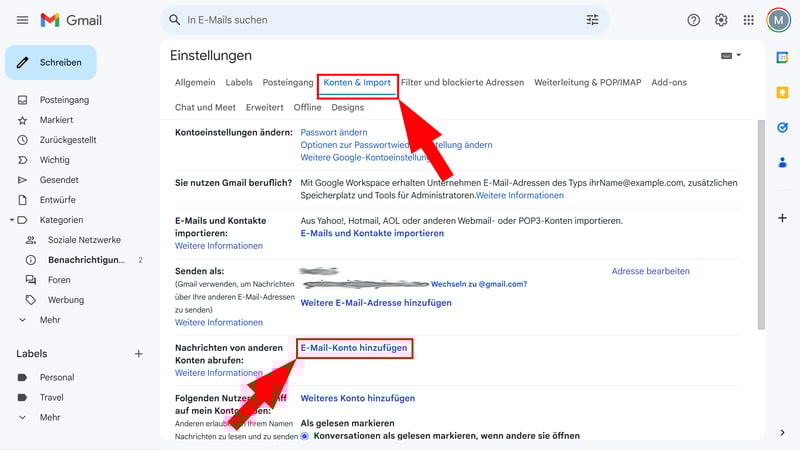Image resolution: width=800 pixels, height=450 pixels.
Task: Open the input language dropdown
Action: click(731, 56)
